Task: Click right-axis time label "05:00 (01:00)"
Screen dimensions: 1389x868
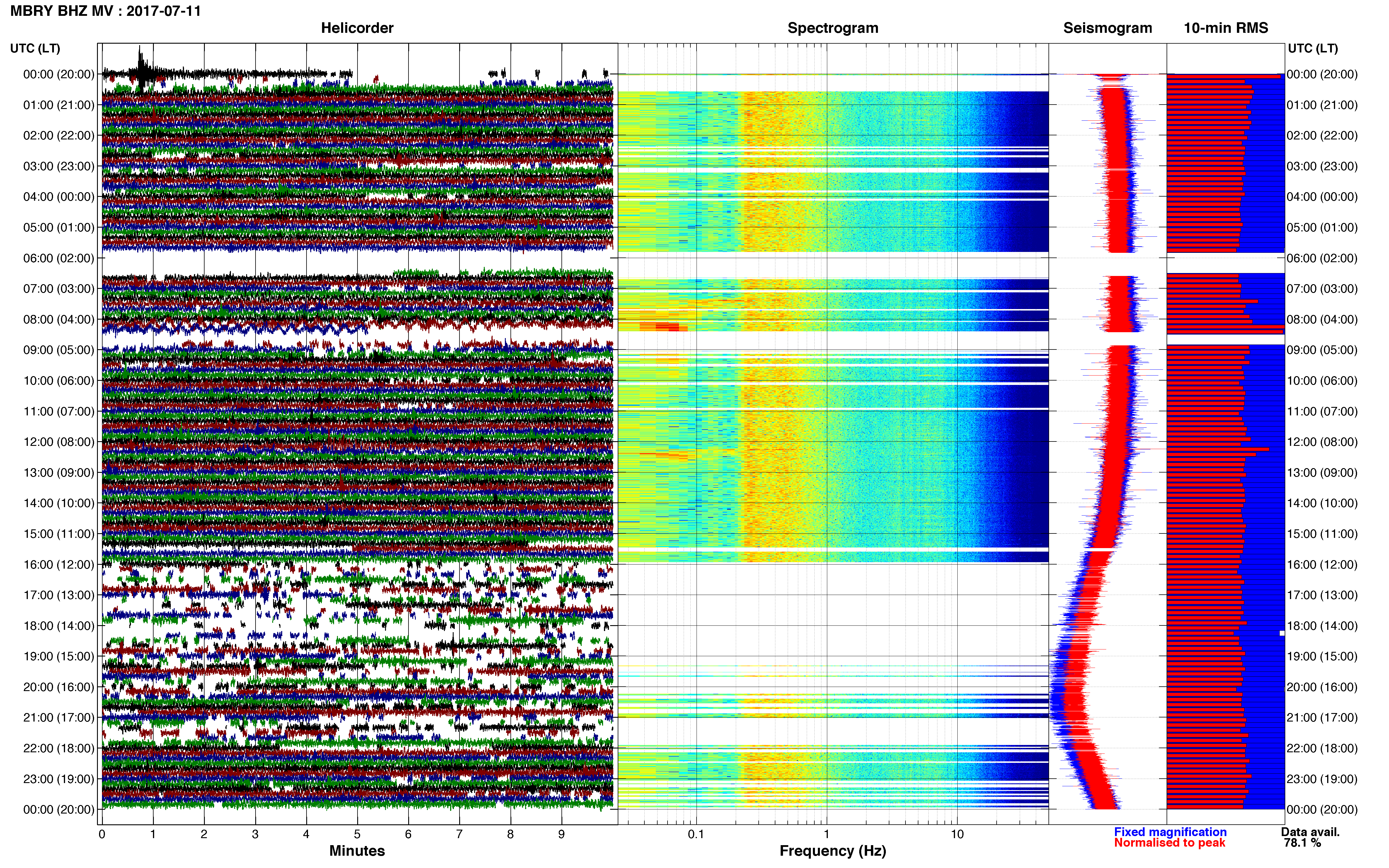Action: click(1322, 227)
